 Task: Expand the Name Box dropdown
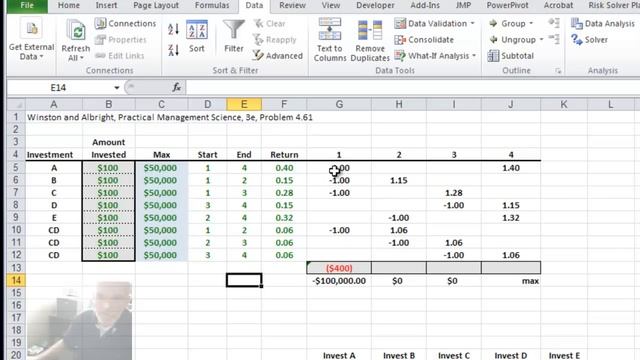(x=117, y=87)
